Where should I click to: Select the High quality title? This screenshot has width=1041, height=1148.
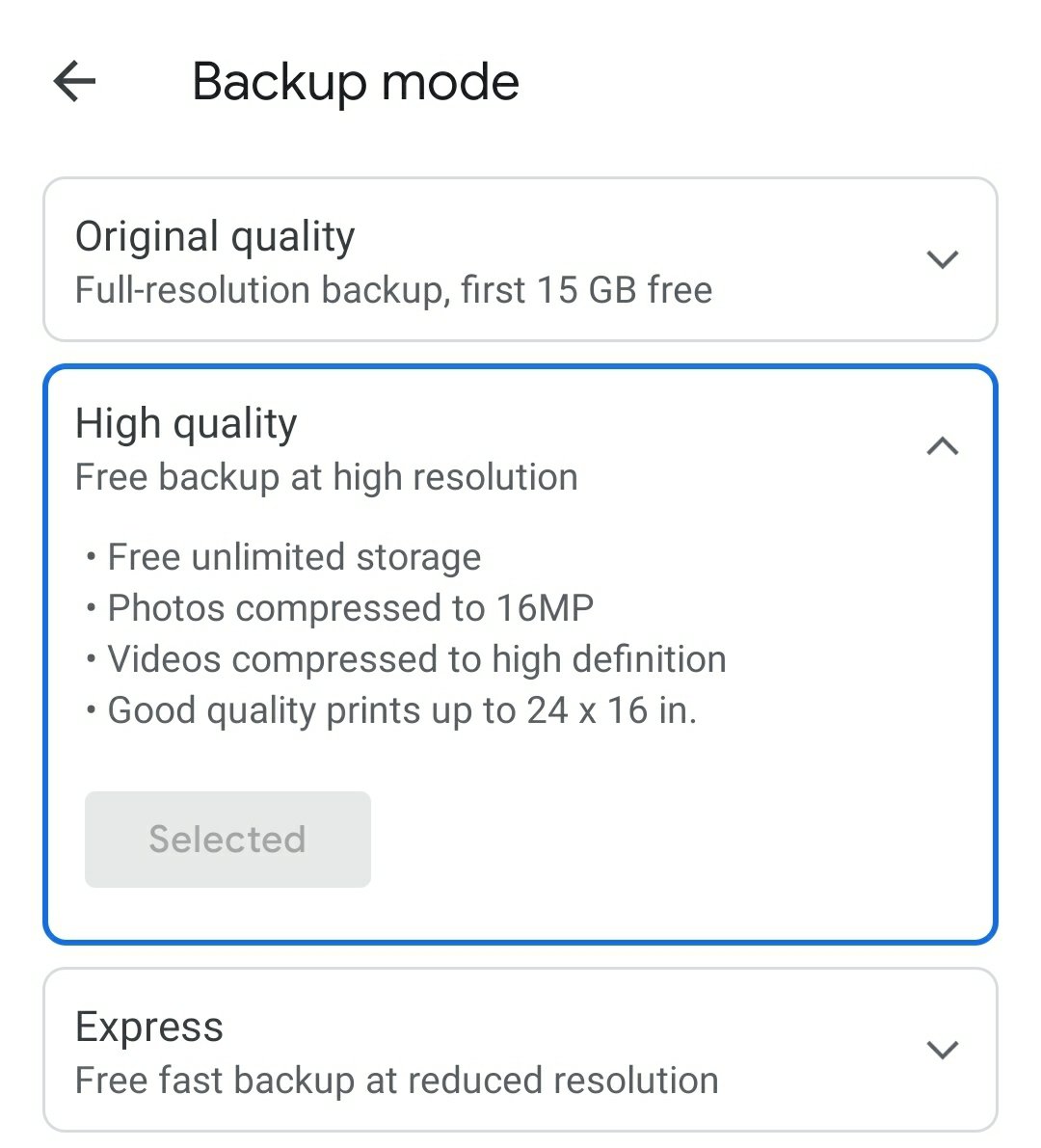coord(186,424)
